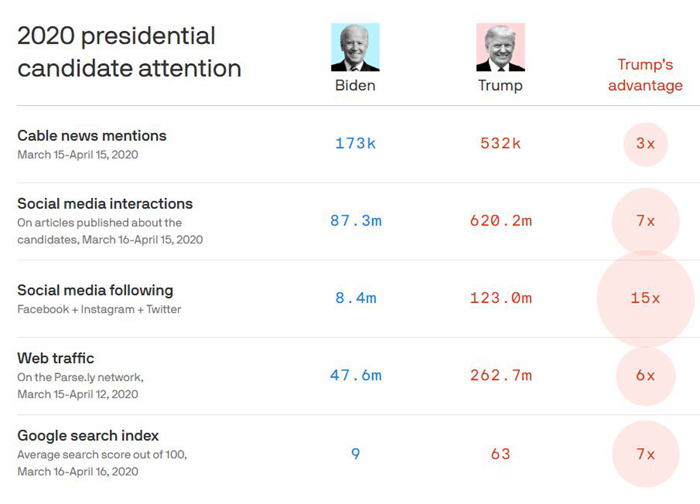
Task: Click the 6x advantage circle
Action: [x=645, y=376]
